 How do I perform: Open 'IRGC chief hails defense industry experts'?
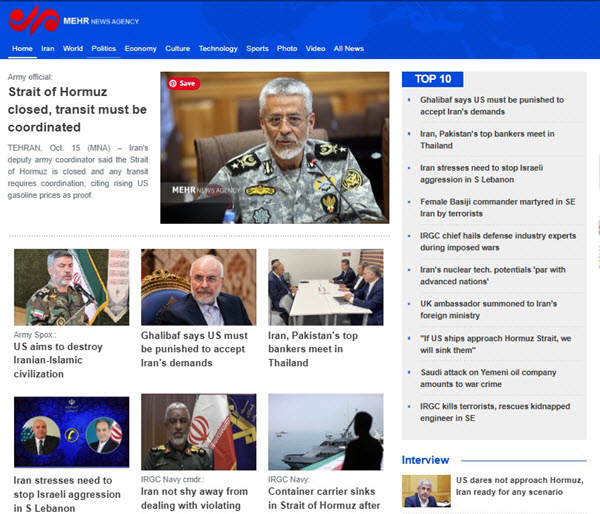tap(498, 241)
